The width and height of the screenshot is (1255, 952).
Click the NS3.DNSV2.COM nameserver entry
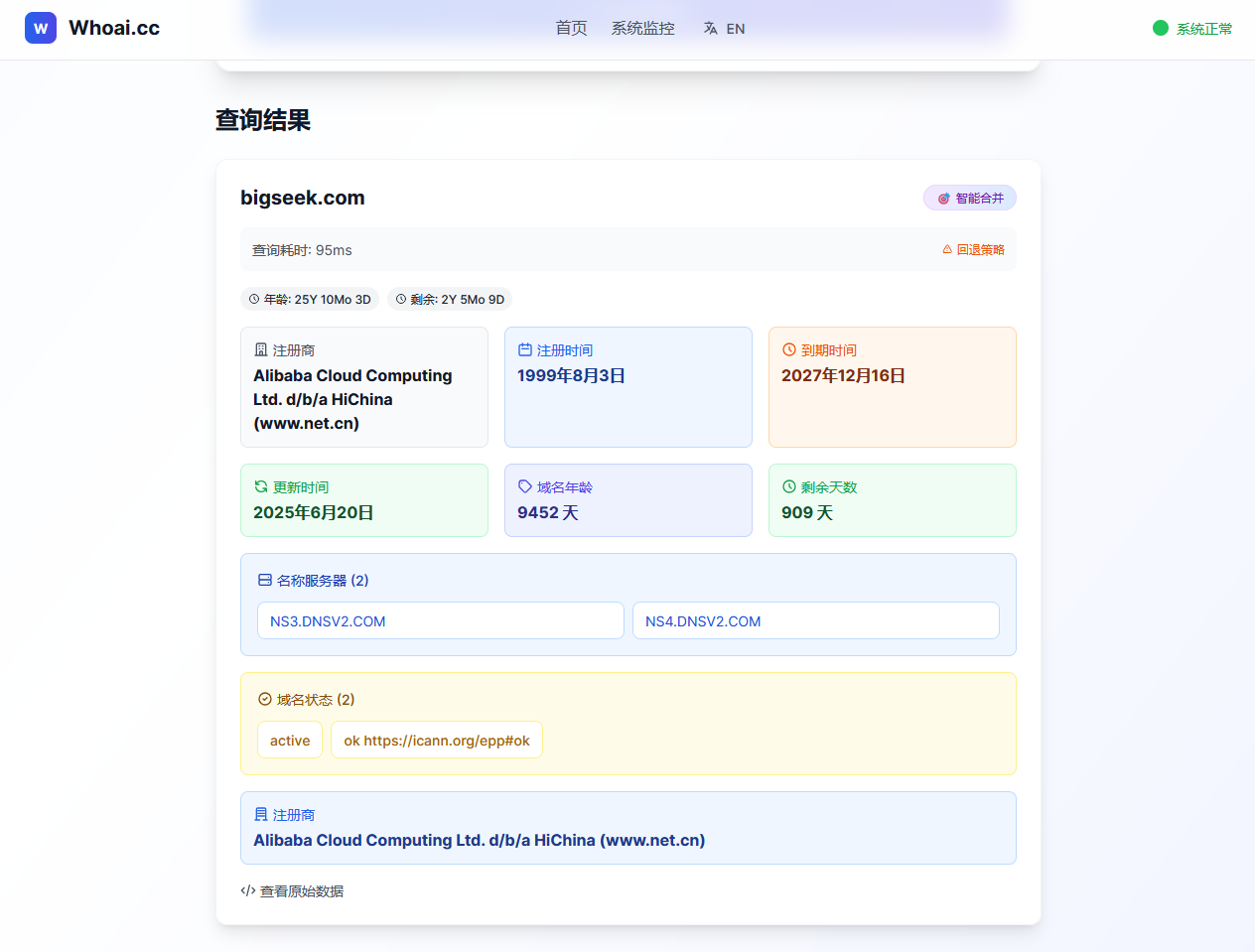(x=441, y=620)
